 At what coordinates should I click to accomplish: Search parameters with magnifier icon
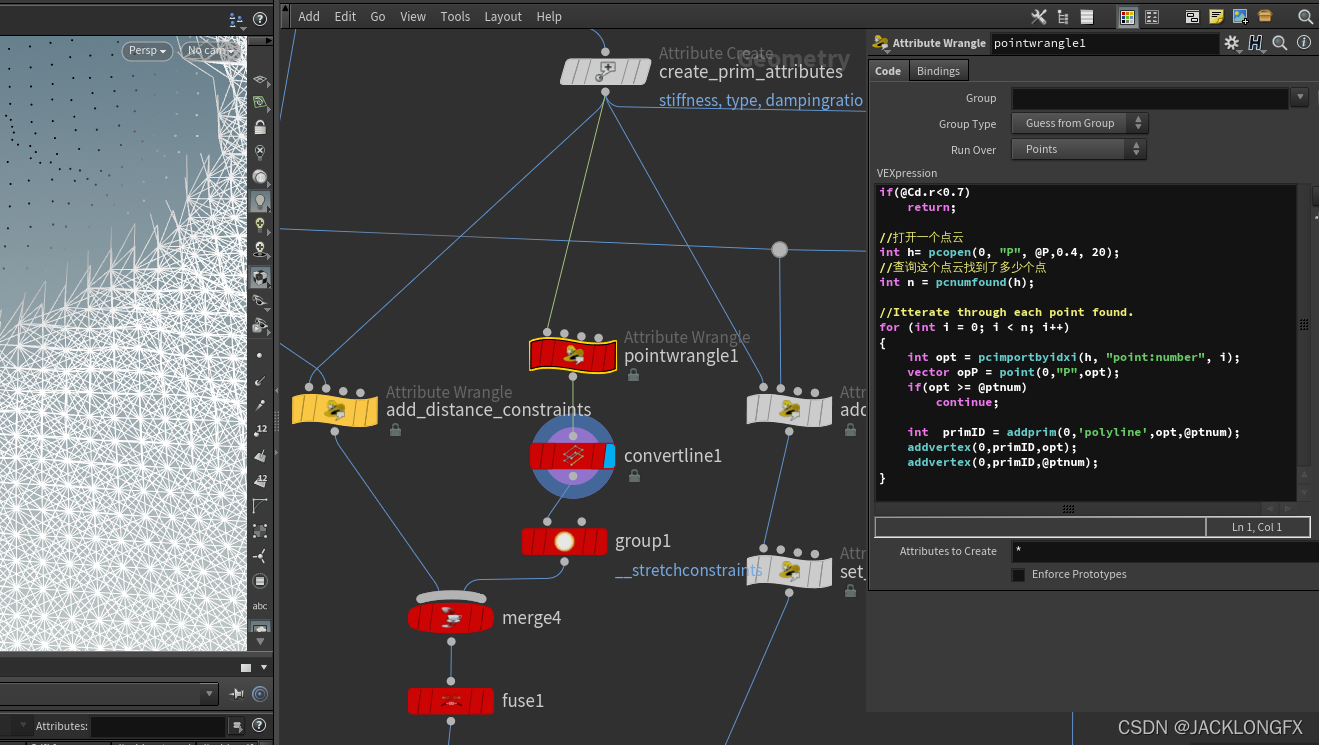pyautogui.click(x=1280, y=43)
